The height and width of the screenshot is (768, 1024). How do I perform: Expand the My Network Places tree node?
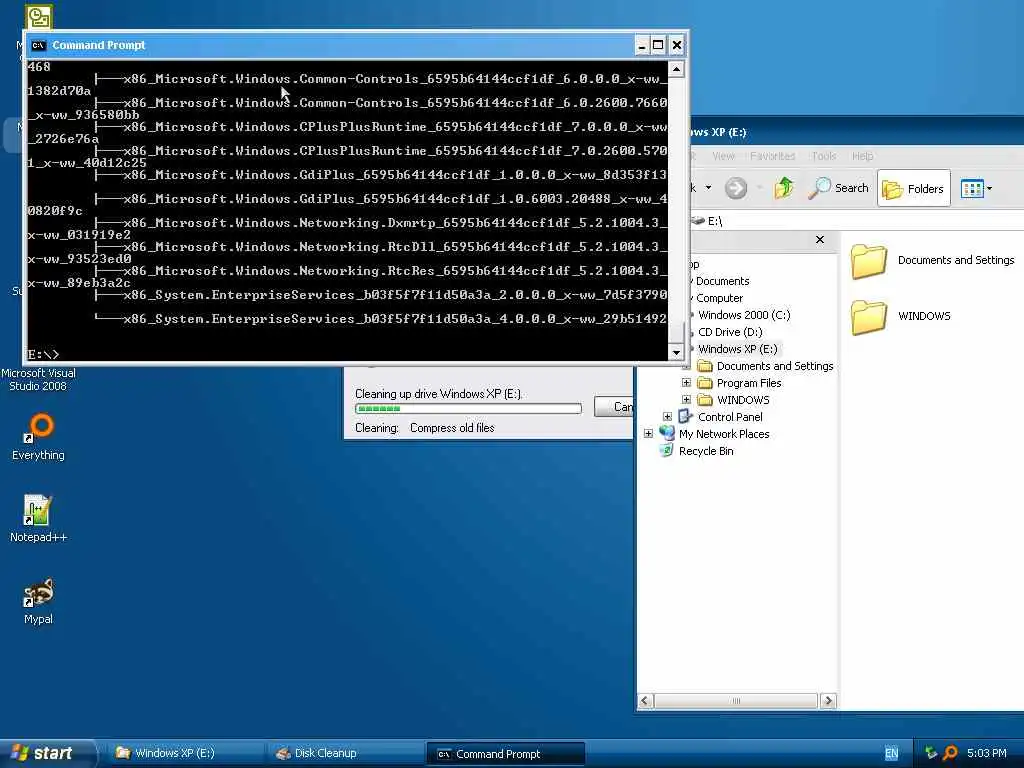[648, 434]
